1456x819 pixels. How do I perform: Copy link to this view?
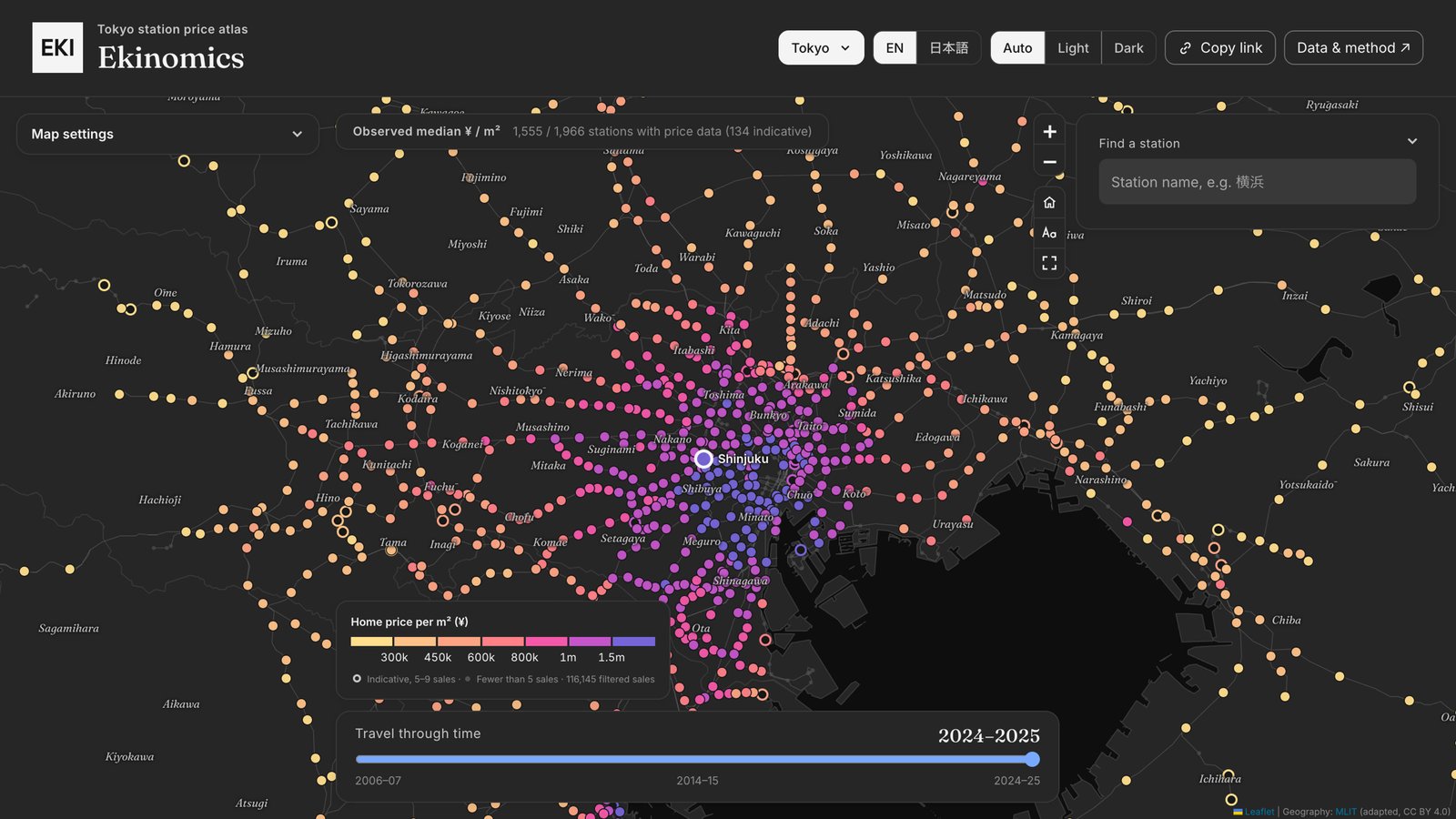click(1220, 48)
